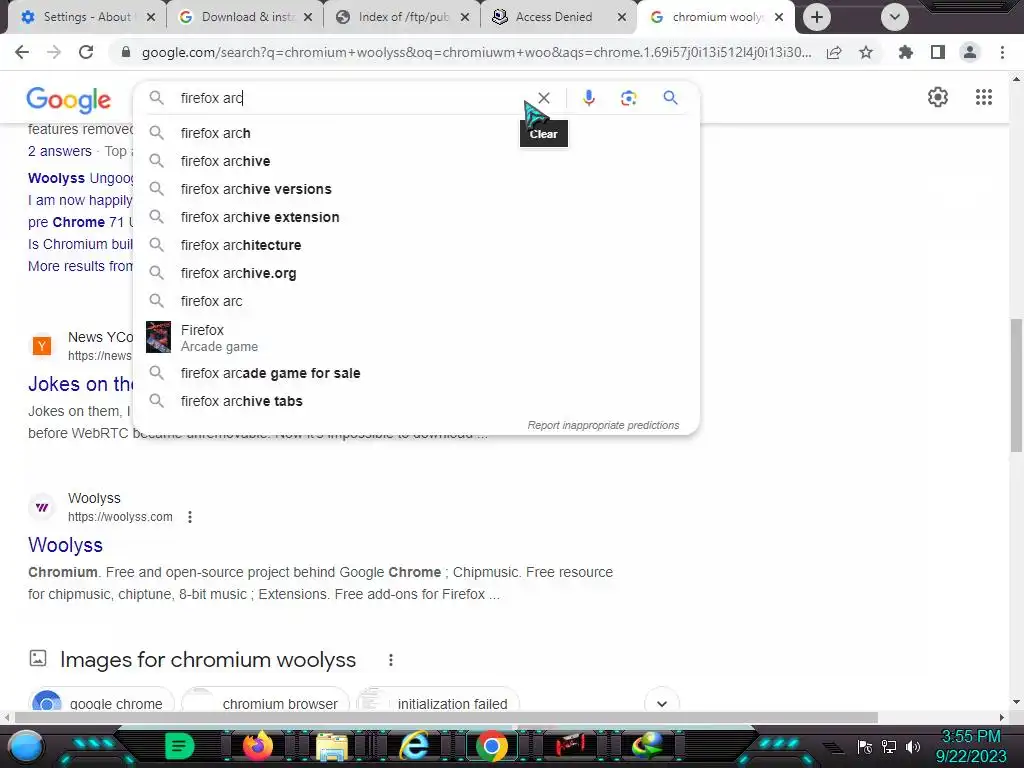Share this page from the address bar
Viewport: 1024px width, 768px height.
[x=834, y=52]
